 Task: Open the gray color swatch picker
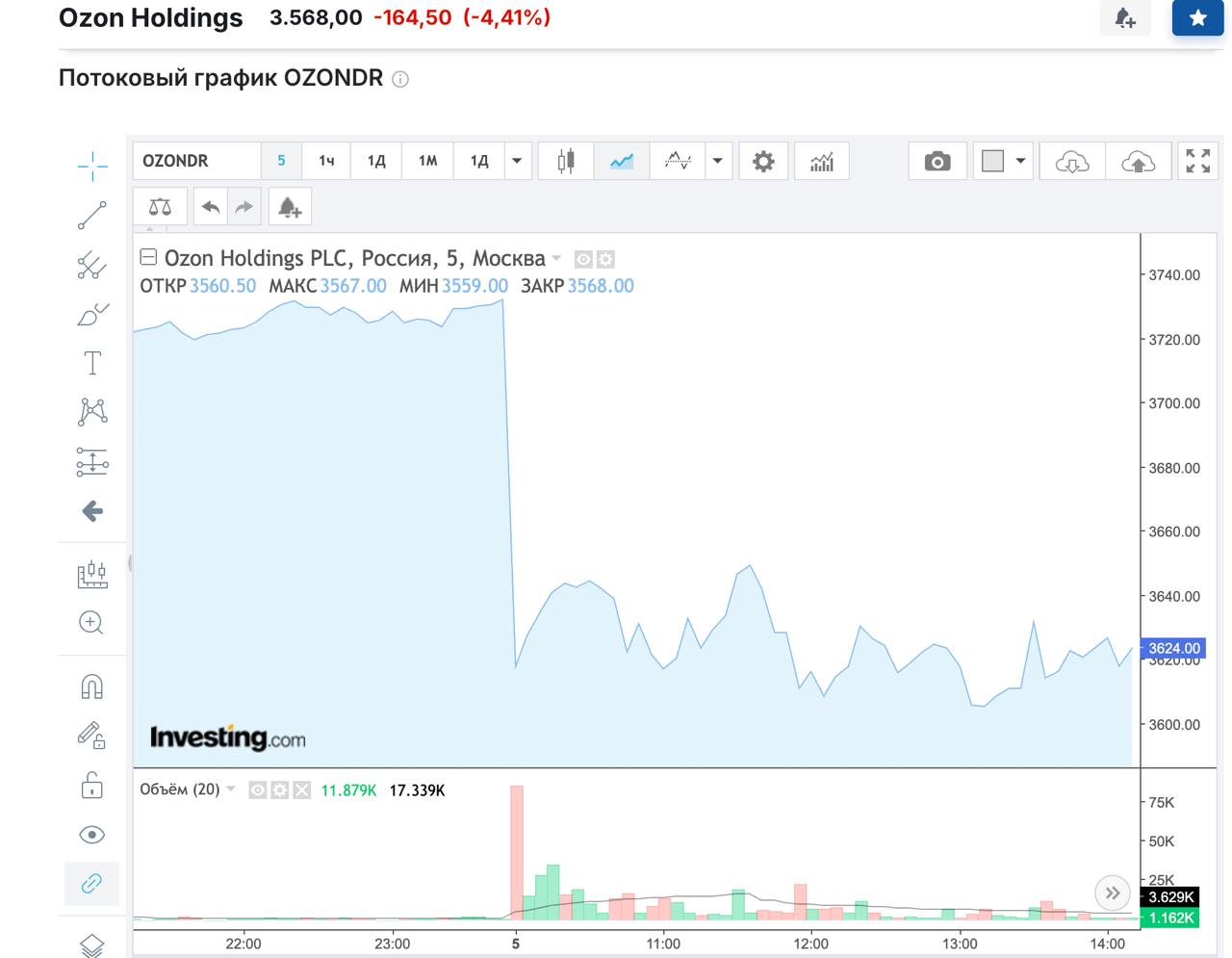coord(992,162)
